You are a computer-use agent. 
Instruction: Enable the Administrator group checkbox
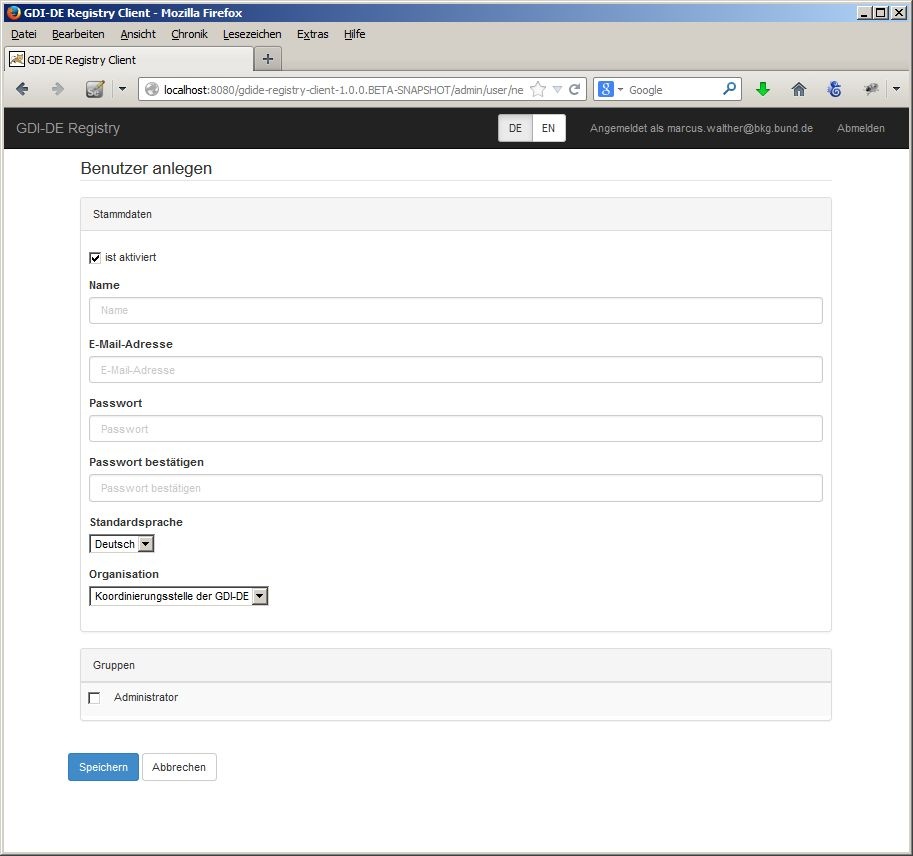(95, 698)
